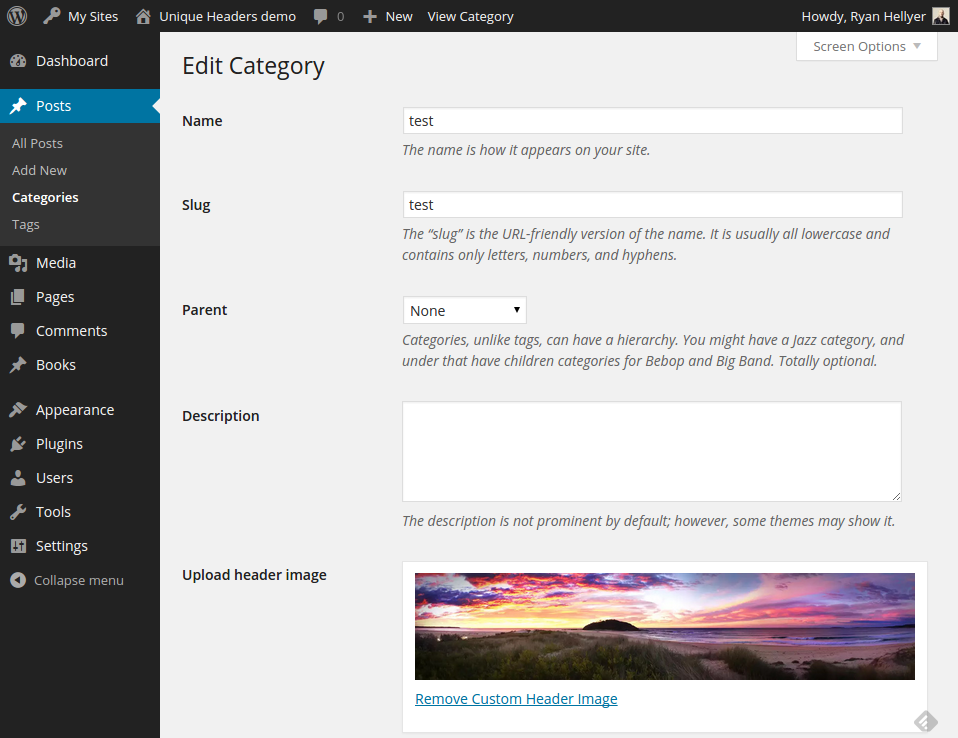Open Comments via speech bubble sidebar icon

(x=18, y=331)
